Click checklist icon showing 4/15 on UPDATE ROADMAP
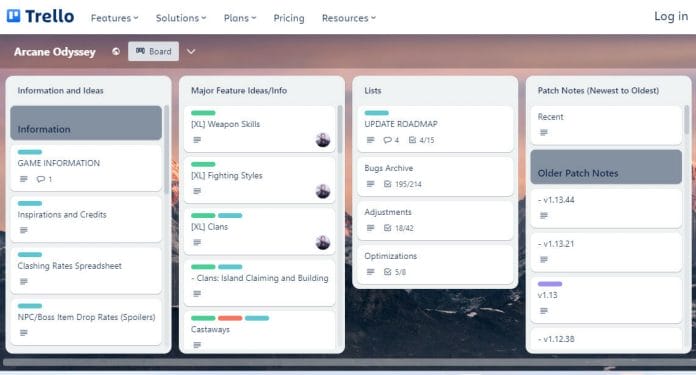 click(412, 140)
